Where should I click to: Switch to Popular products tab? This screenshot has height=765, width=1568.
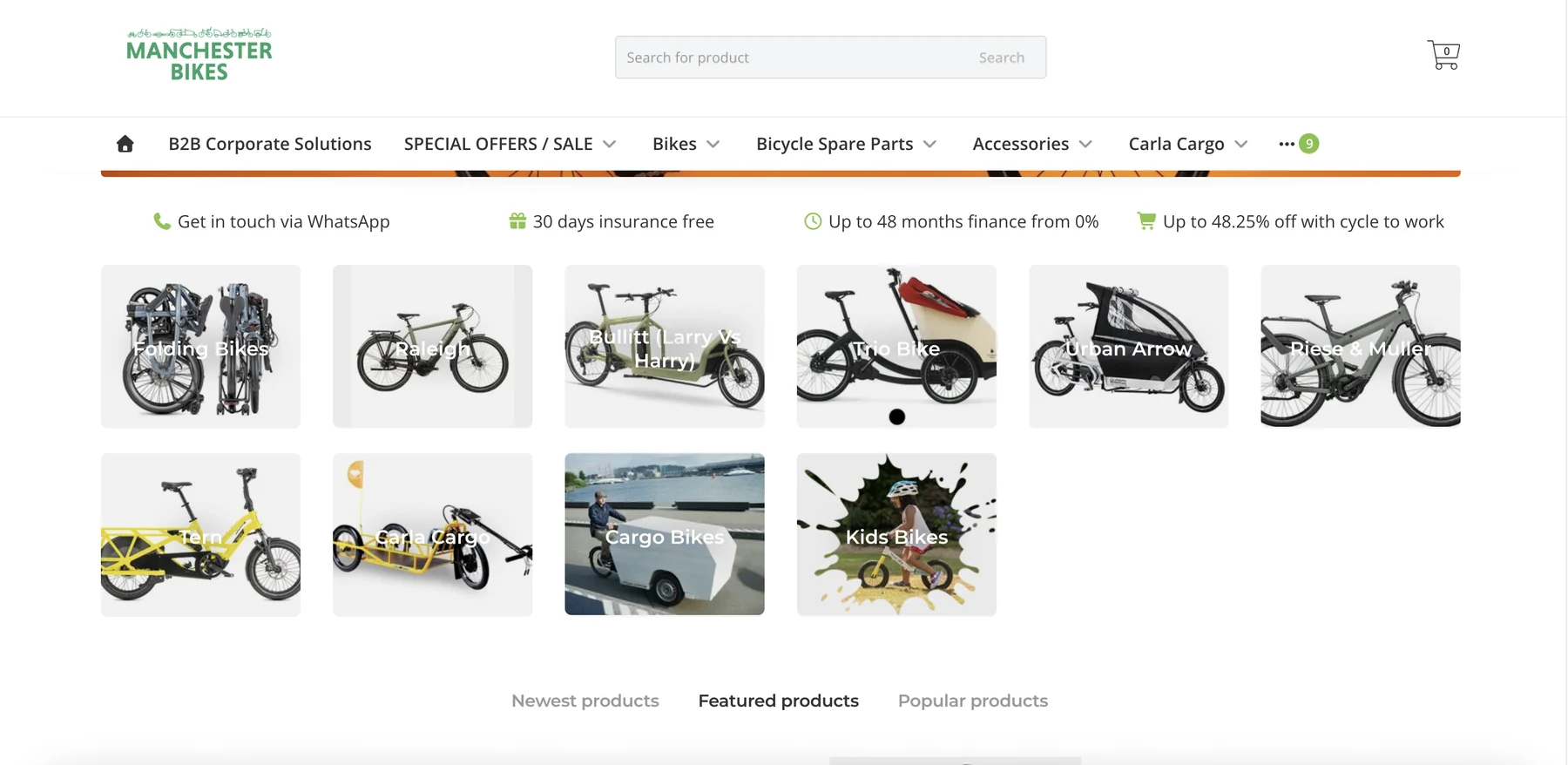point(973,701)
